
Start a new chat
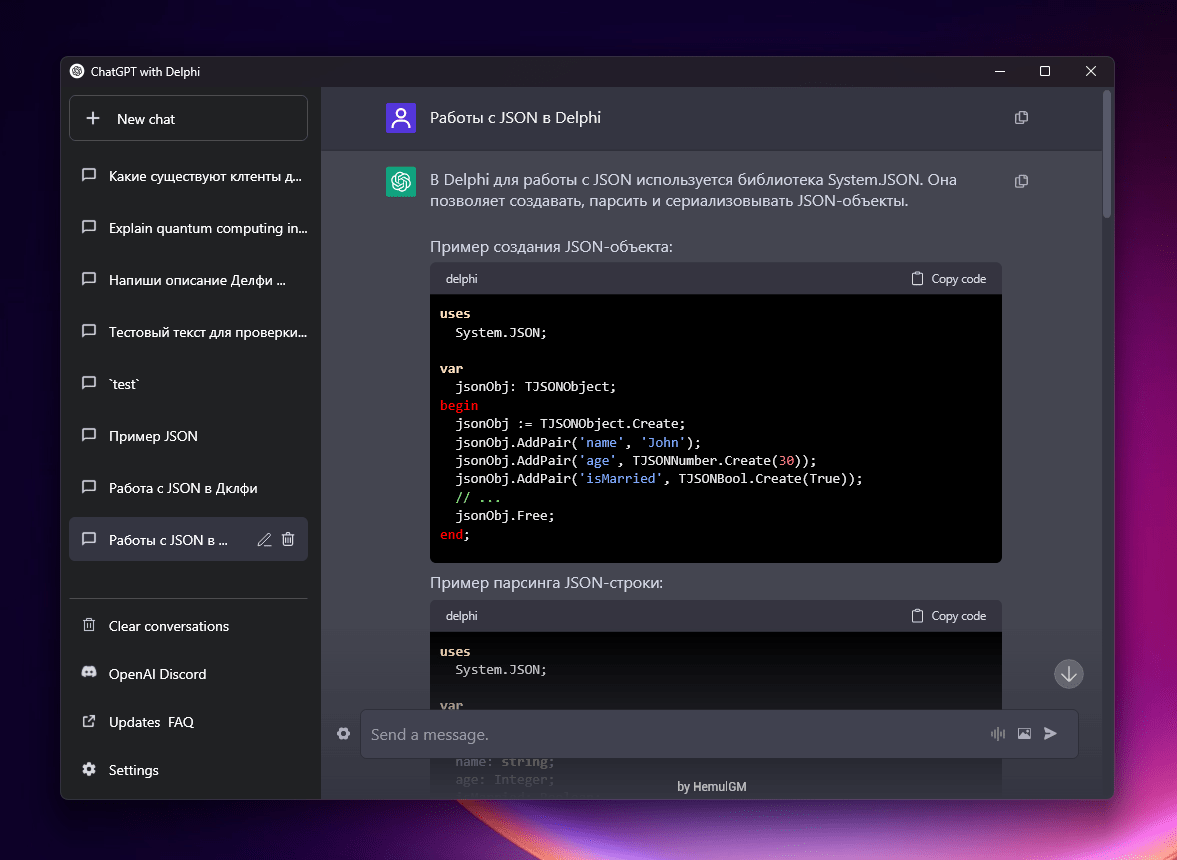tap(188, 118)
